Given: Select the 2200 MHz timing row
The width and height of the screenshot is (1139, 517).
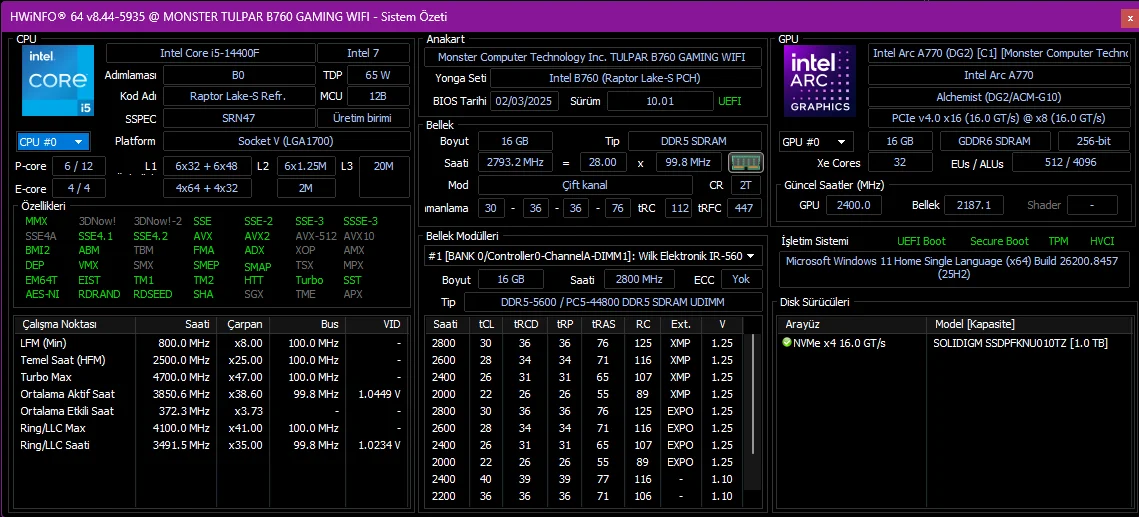Looking at the screenshot, I should (x=586, y=496).
